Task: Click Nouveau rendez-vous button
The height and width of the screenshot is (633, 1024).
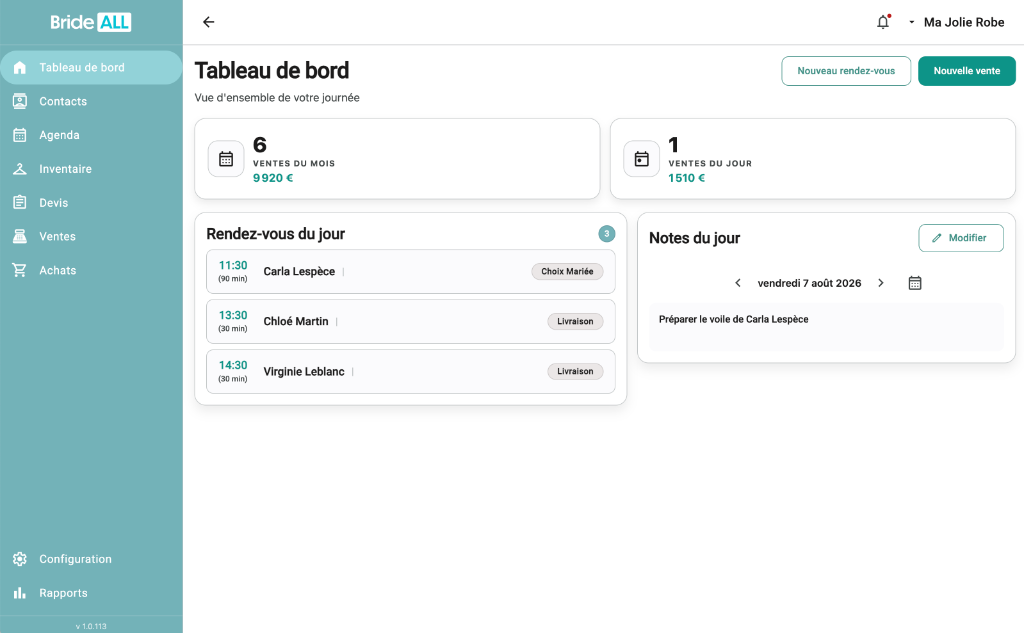Action: pyautogui.click(x=846, y=71)
